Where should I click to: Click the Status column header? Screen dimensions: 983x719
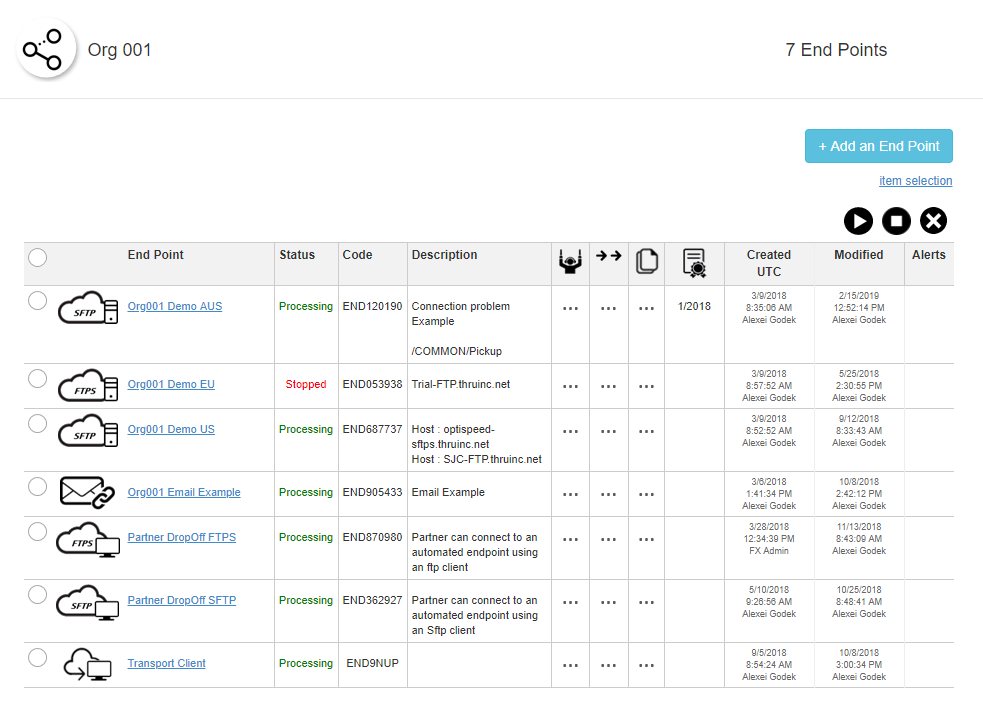[297, 255]
